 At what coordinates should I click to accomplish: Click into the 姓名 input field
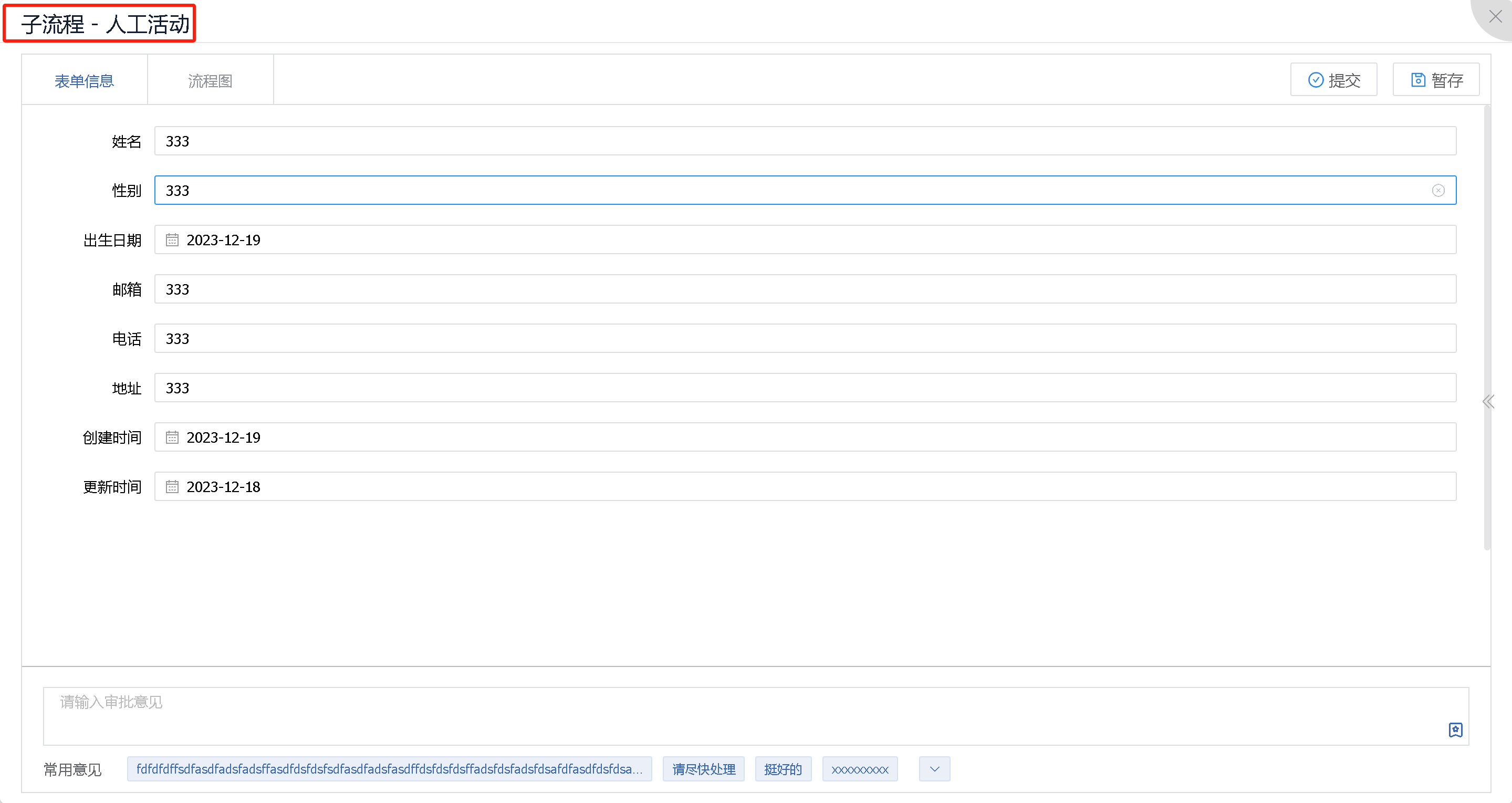coord(804,141)
